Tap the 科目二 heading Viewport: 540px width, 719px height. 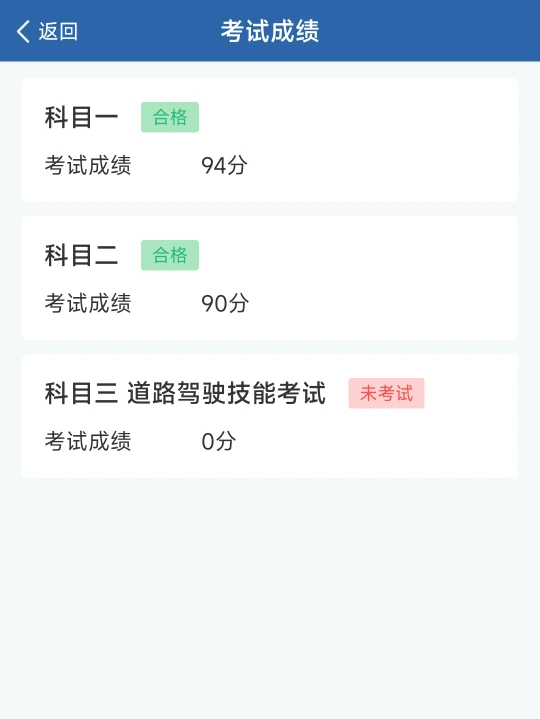point(82,255)
